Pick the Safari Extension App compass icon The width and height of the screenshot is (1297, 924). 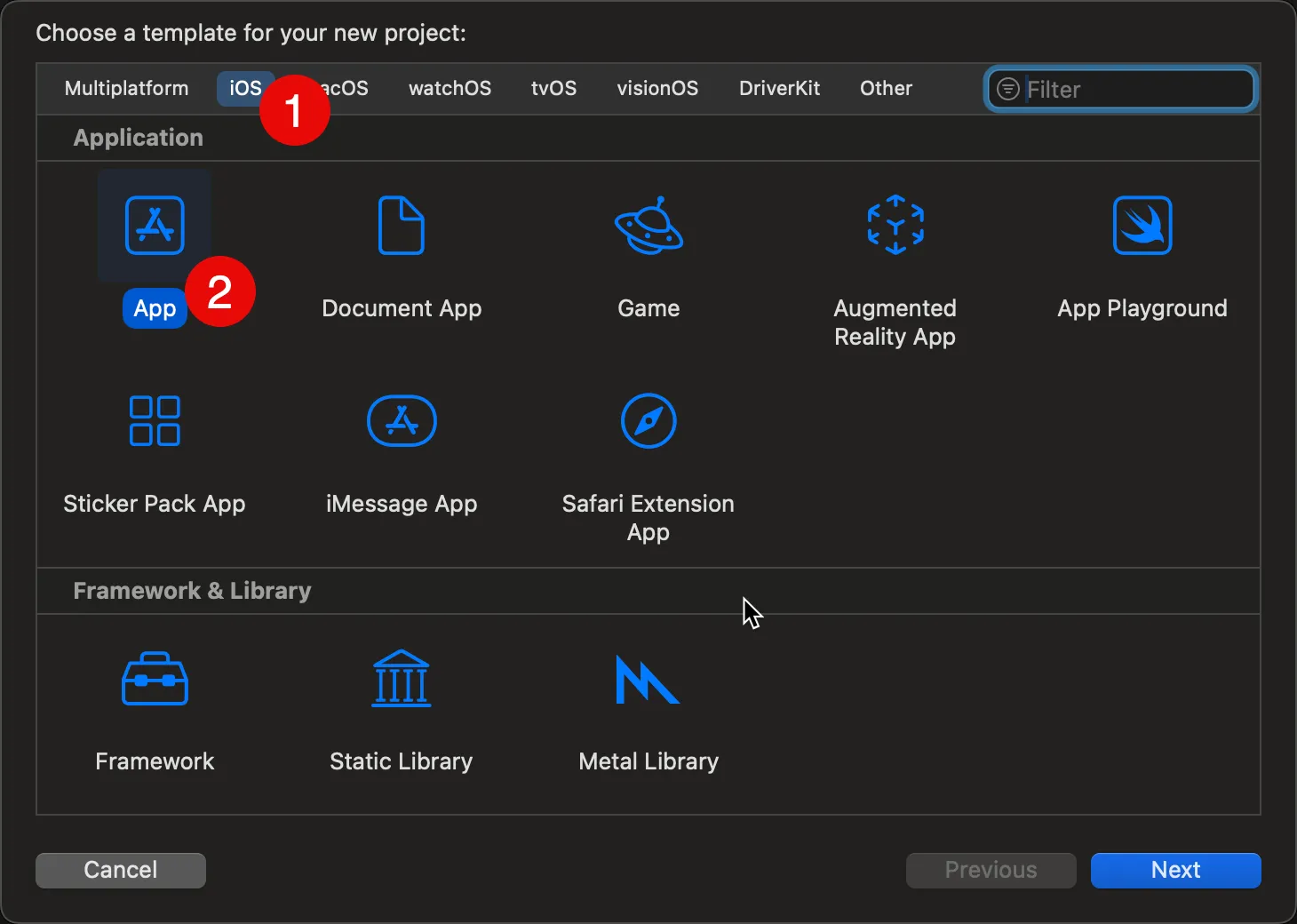click(x=648, y=421)
